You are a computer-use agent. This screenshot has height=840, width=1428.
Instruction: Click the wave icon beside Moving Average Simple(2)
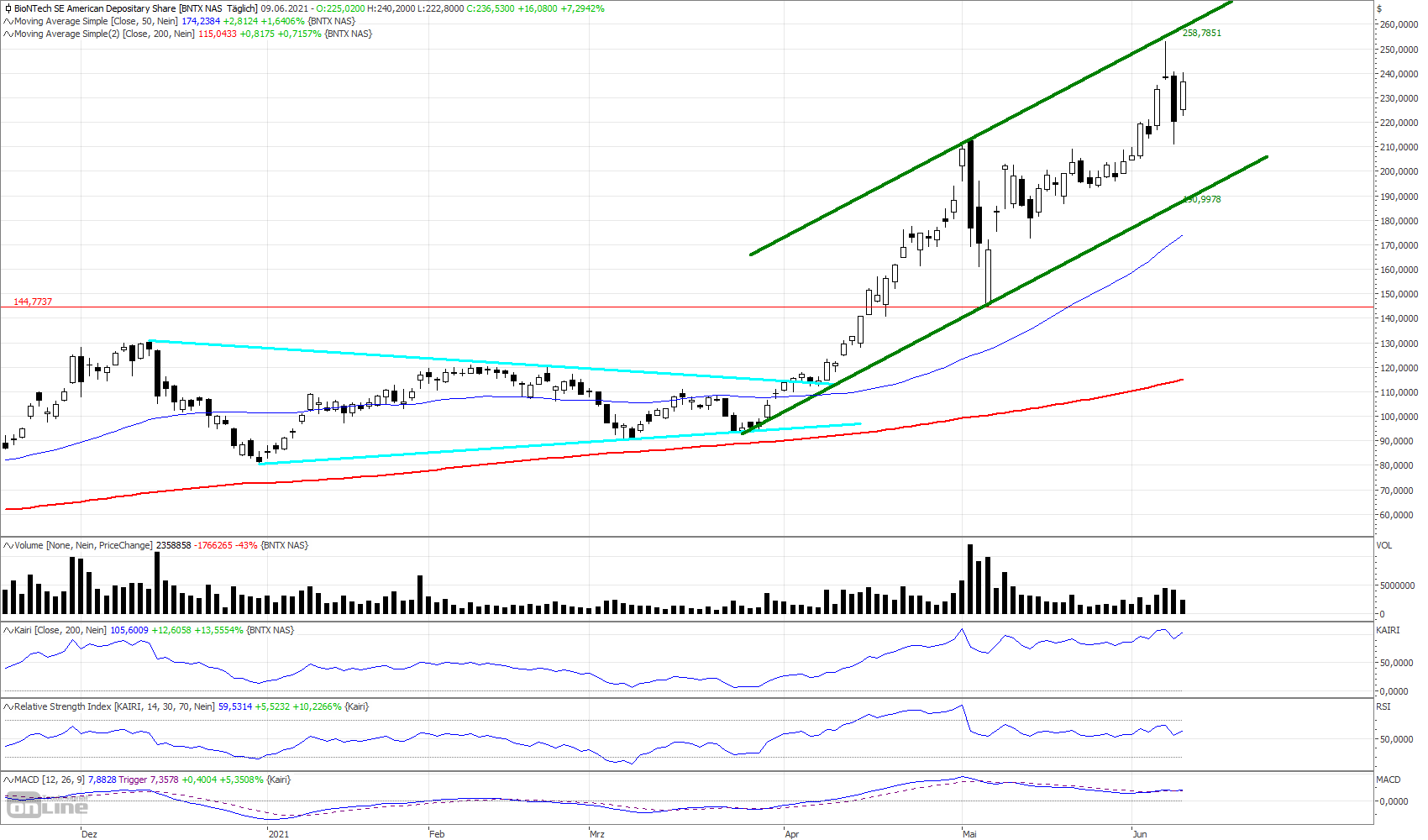tap(8, 34)
